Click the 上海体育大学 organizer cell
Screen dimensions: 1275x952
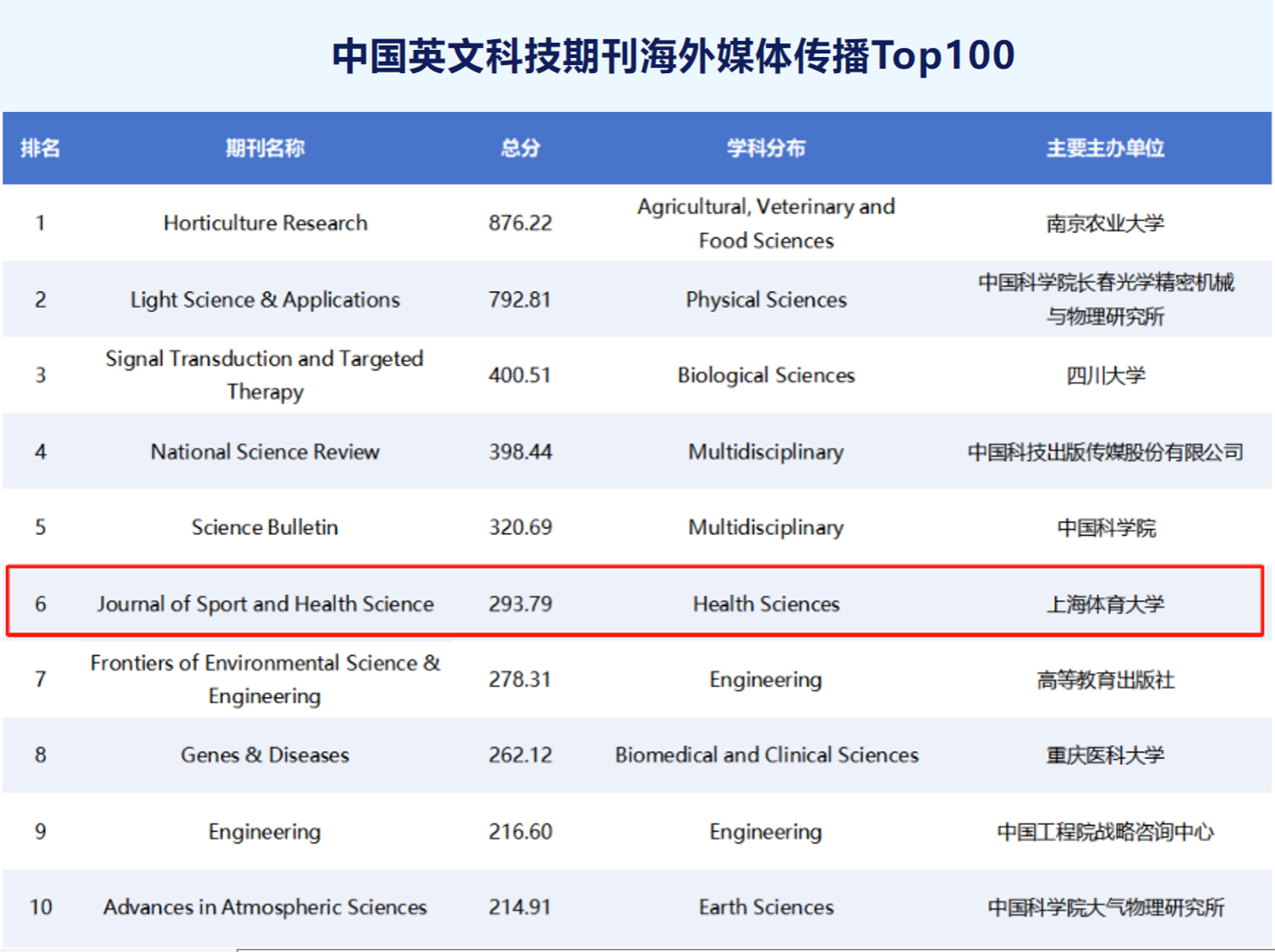tap(1105, 604)
